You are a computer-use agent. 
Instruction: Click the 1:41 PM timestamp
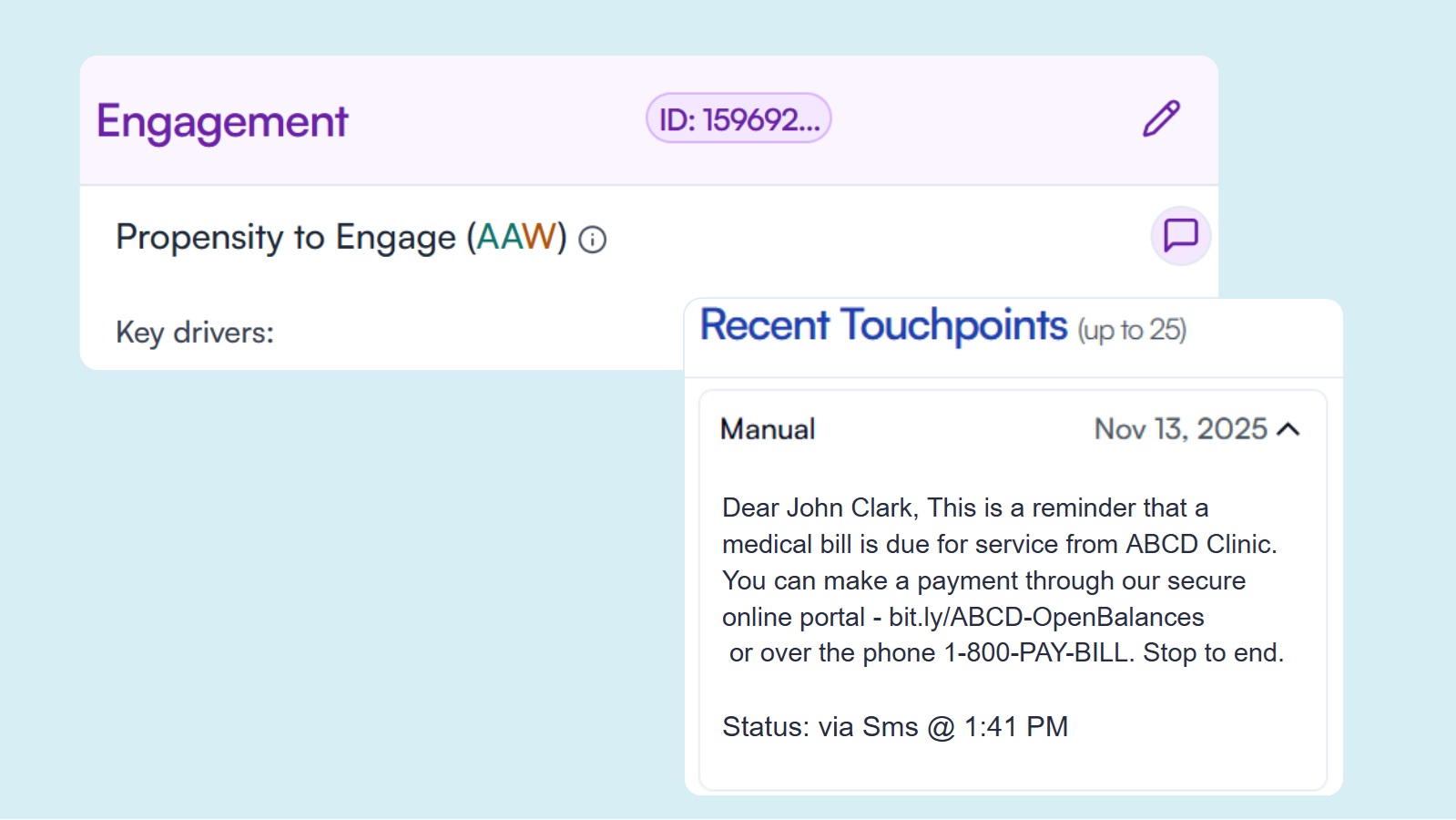point(1015,727)
